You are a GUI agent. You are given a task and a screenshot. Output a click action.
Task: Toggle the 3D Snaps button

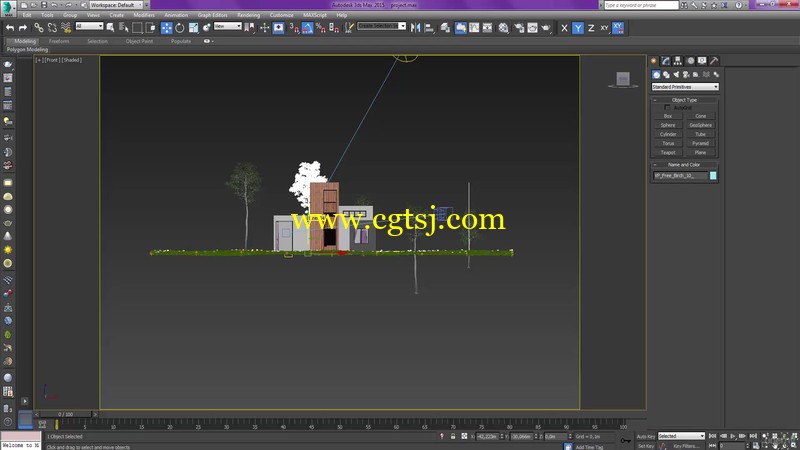point(294,28)
